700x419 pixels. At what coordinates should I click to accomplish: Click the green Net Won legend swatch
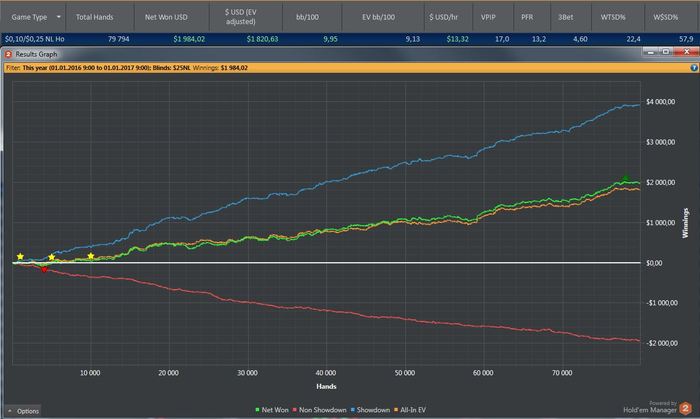pyautogui.click(x=257, y=410)
